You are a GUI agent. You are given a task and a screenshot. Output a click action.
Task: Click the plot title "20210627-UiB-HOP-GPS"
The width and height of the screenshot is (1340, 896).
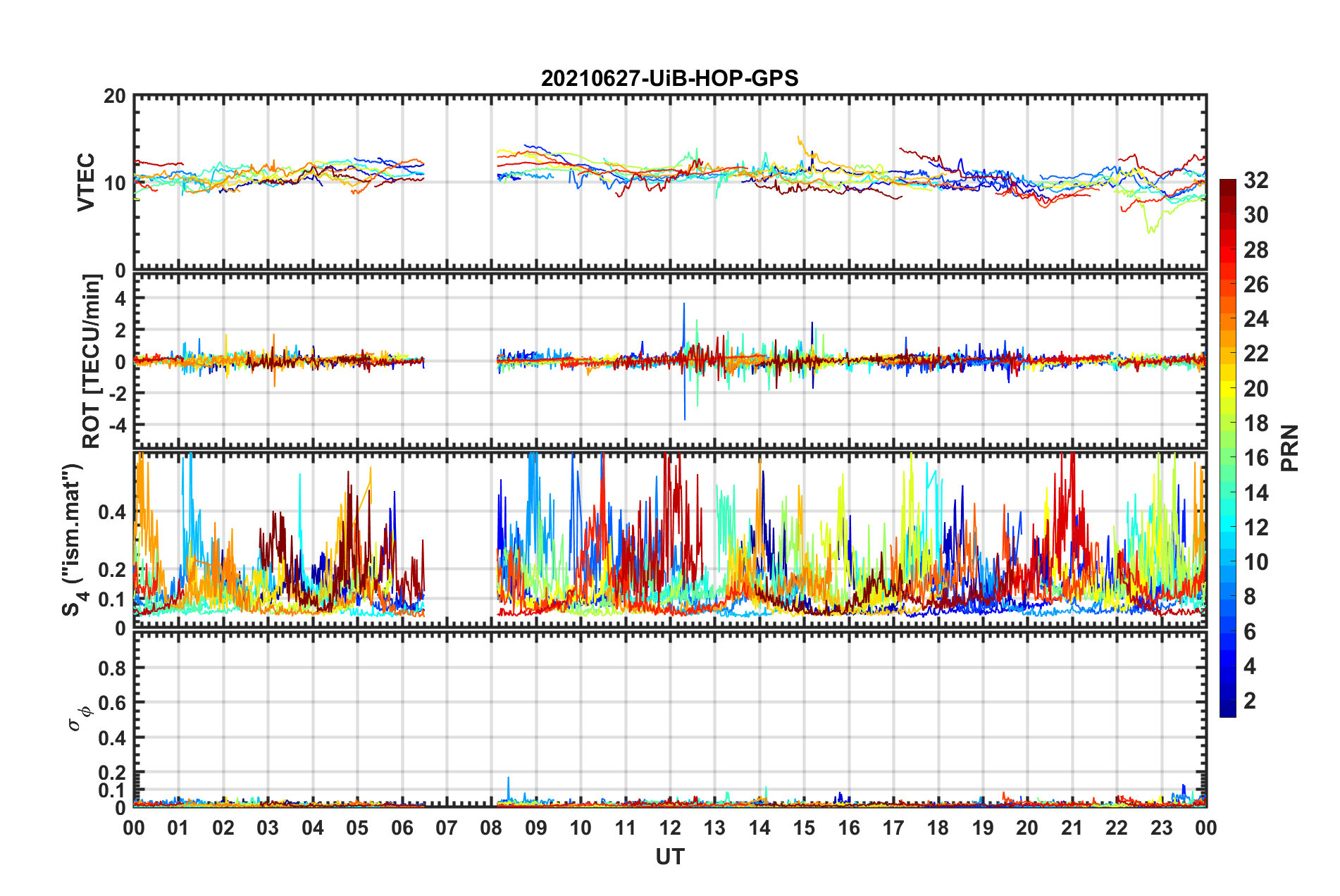pyautogui.click(x=669, y=78)
